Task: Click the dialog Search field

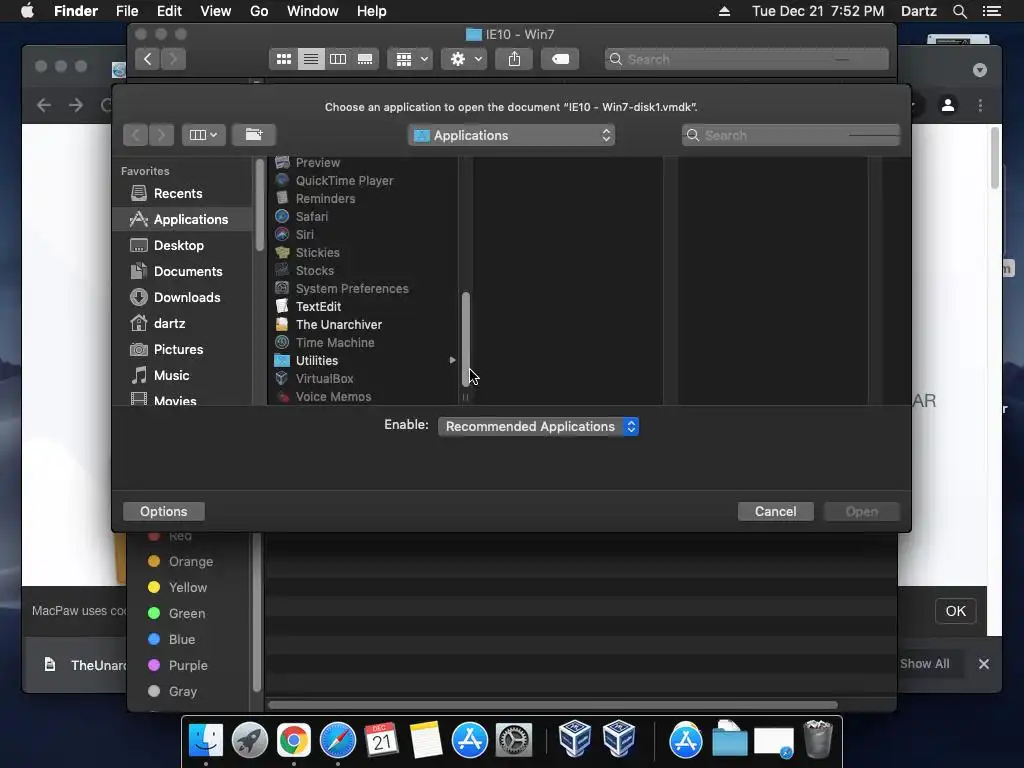Action: point(791,135)
